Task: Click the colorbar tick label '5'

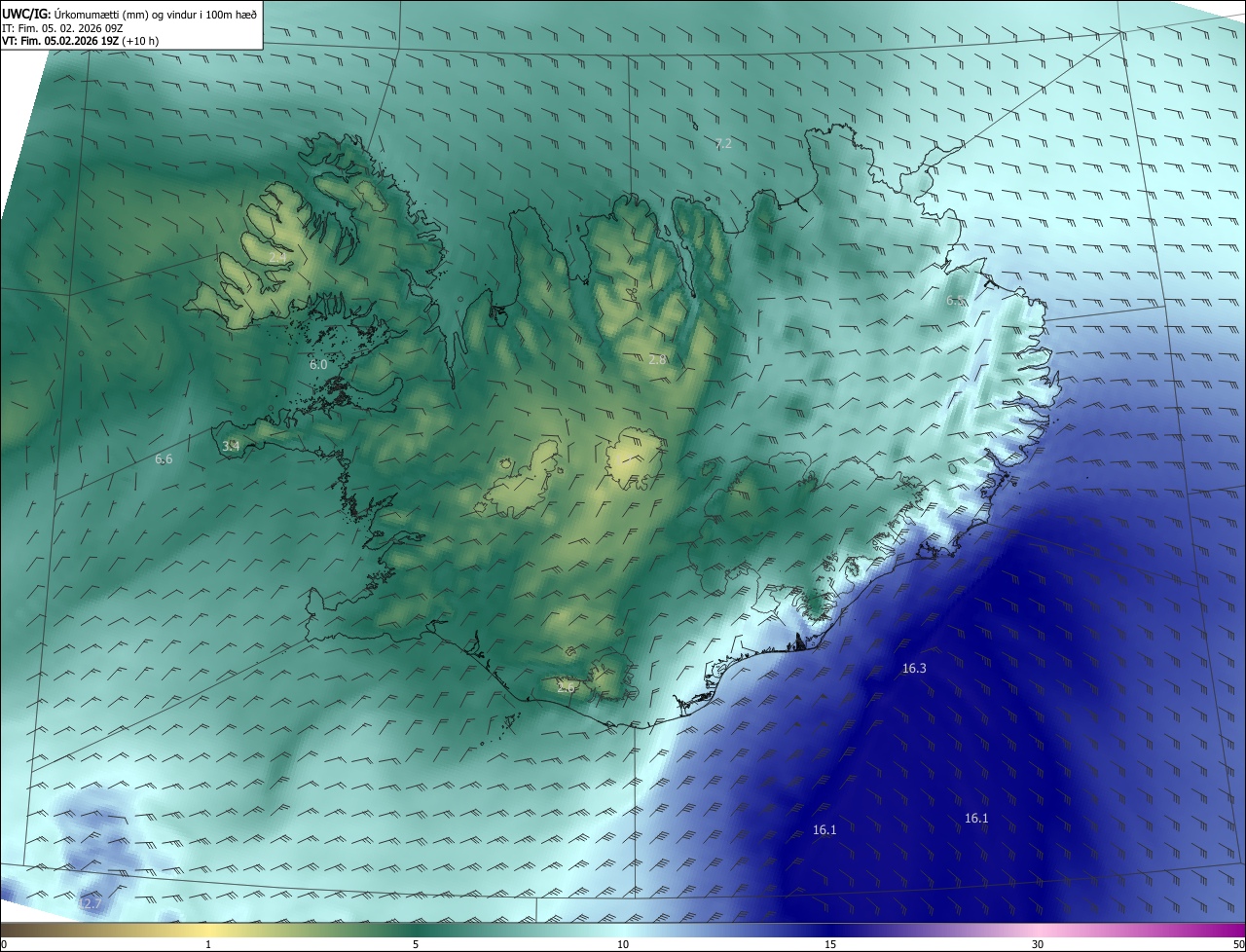Action: (x=416, y=944)
